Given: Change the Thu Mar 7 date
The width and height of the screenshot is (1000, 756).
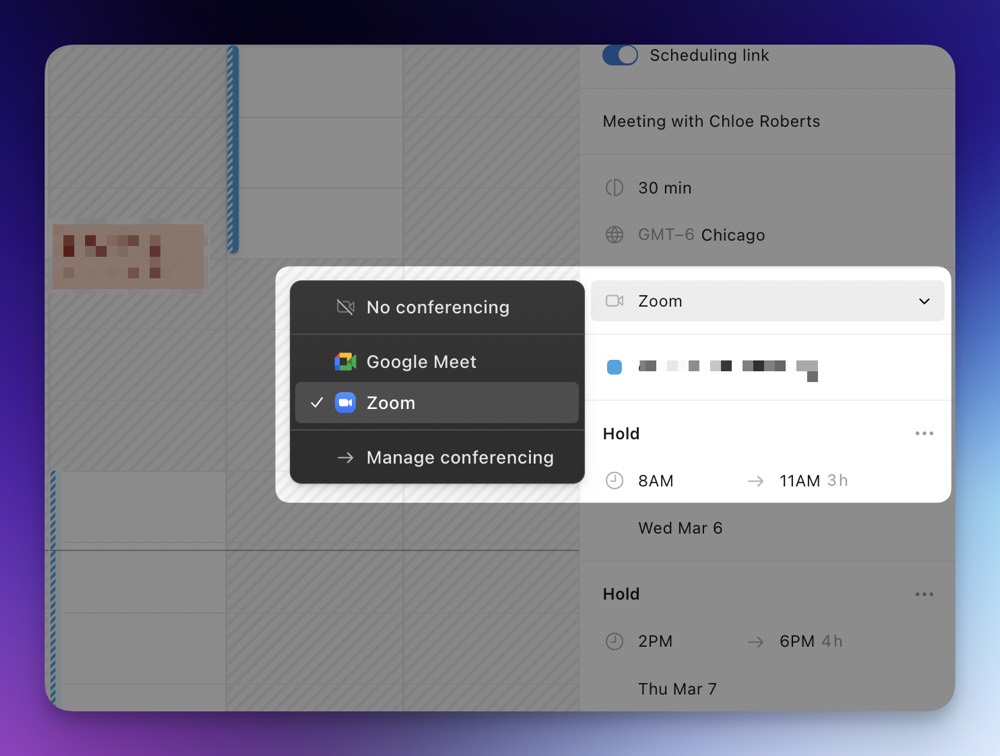Looking at the screenshot, I should (x=677, y=689).
